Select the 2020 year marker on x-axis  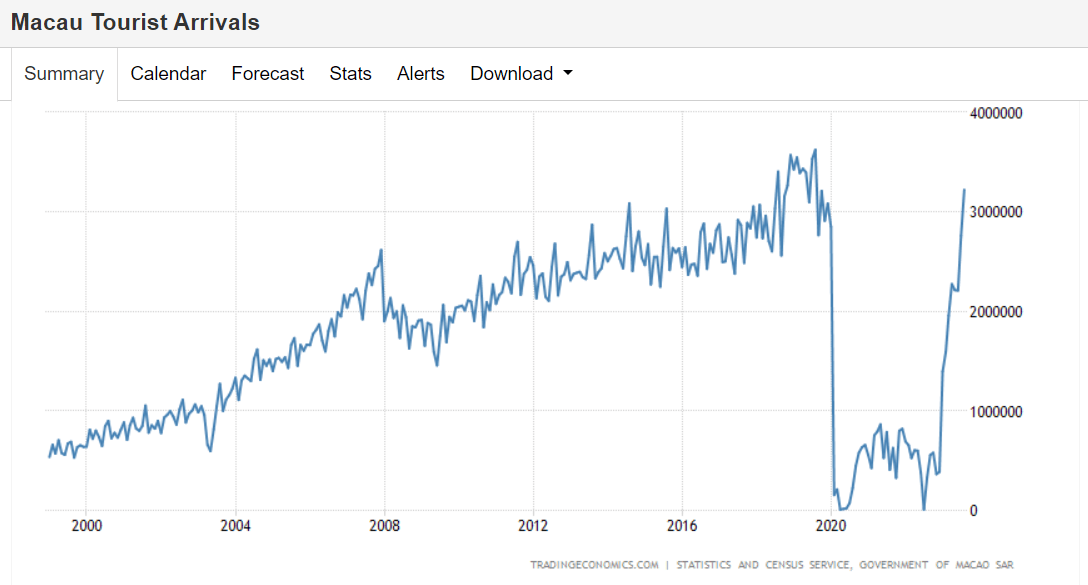pos(831,525)
